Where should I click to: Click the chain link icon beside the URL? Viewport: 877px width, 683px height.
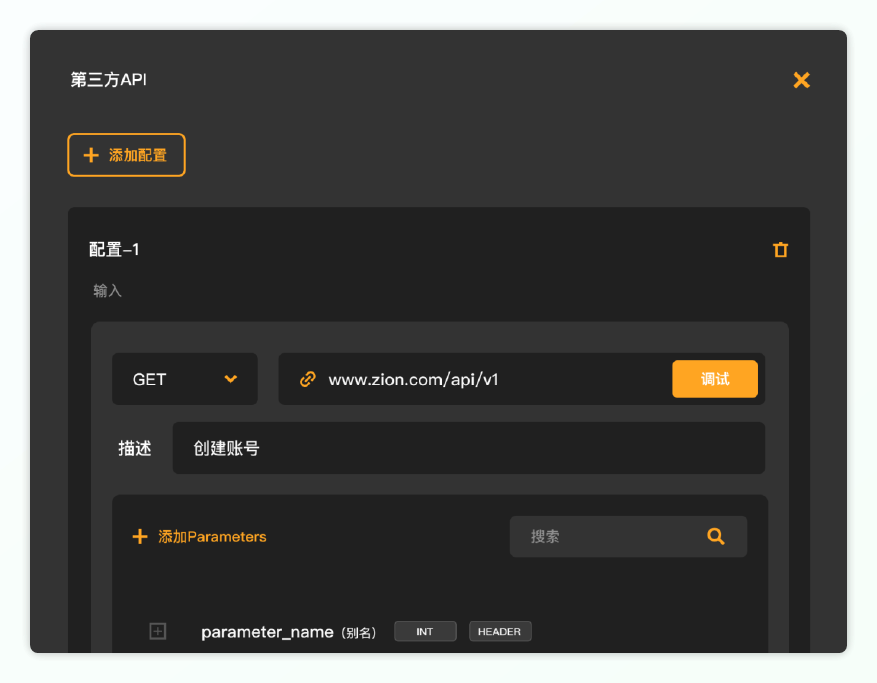(308, 379)
